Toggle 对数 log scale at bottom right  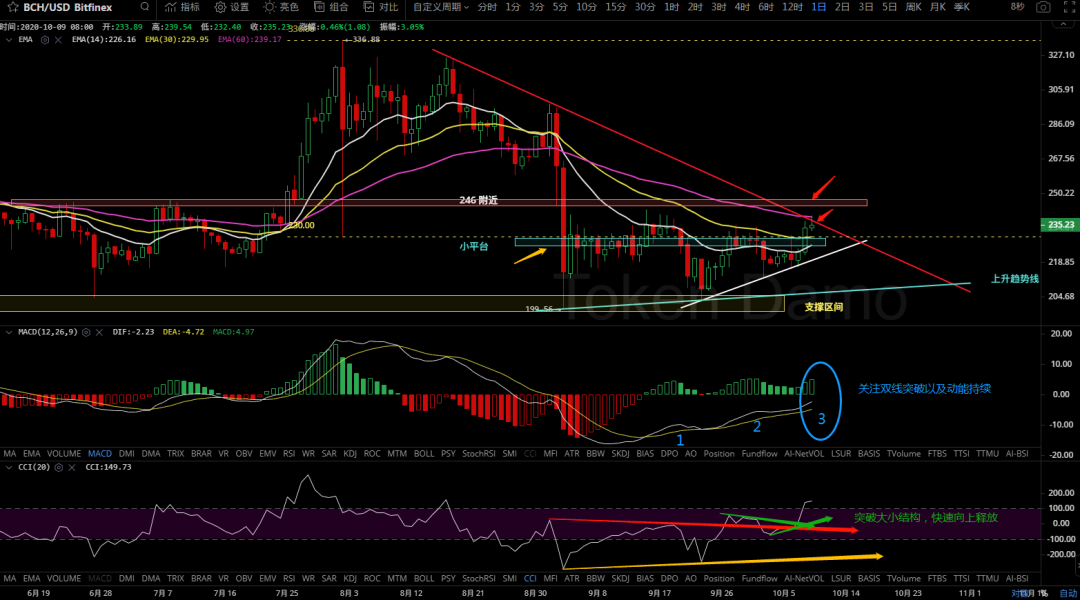pos(1020,593)
